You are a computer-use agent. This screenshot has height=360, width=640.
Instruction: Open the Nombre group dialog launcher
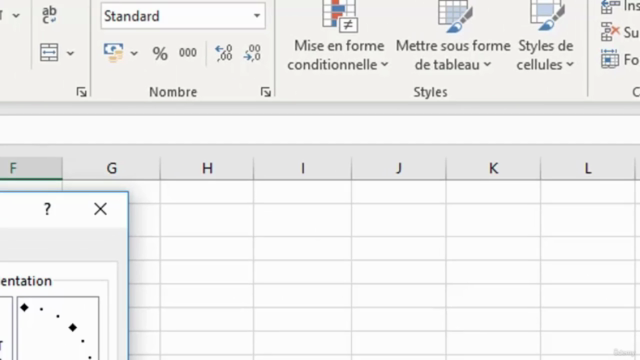266,92
